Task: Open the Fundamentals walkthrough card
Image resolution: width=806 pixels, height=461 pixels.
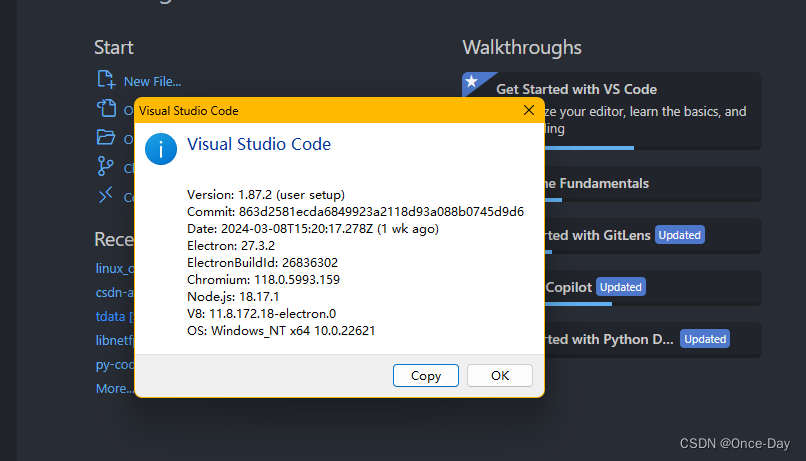Action: coord(653,183)
